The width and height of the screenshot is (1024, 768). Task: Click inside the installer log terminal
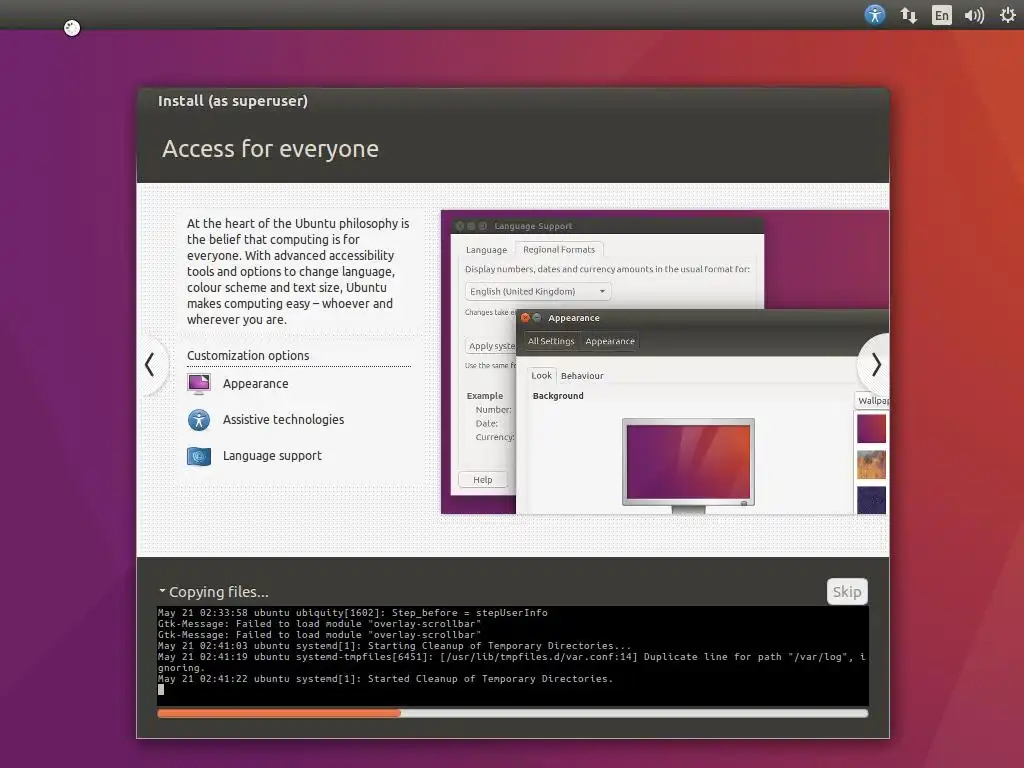pos(513,656)
